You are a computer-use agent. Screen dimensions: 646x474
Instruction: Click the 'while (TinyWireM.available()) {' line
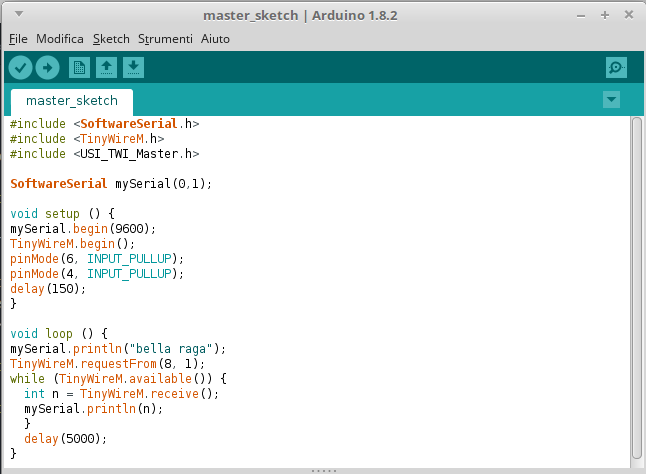pyautogui.click(x=118, y=379)
